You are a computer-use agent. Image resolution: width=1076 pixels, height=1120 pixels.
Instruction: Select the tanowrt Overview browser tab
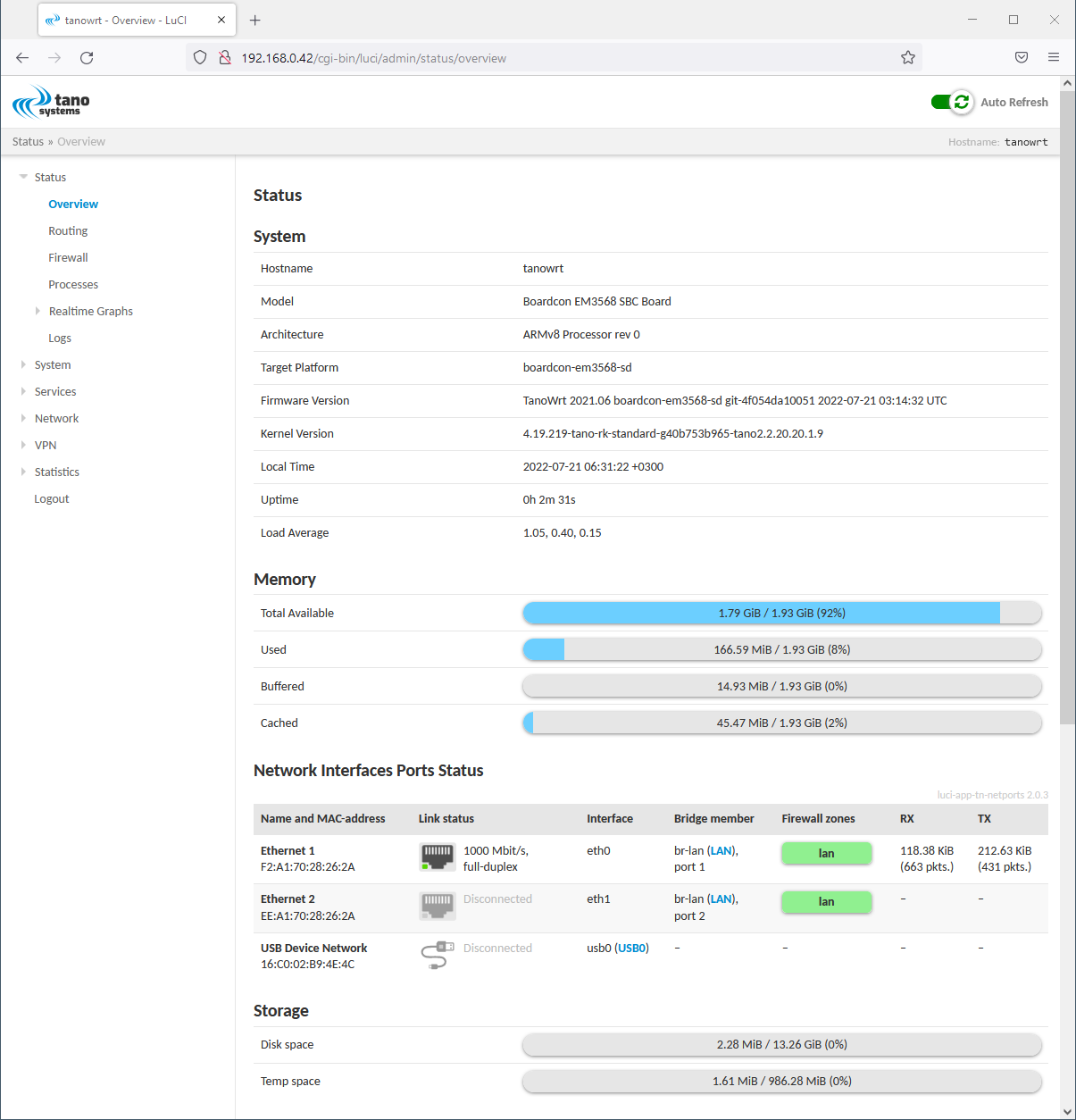(137, 20)
